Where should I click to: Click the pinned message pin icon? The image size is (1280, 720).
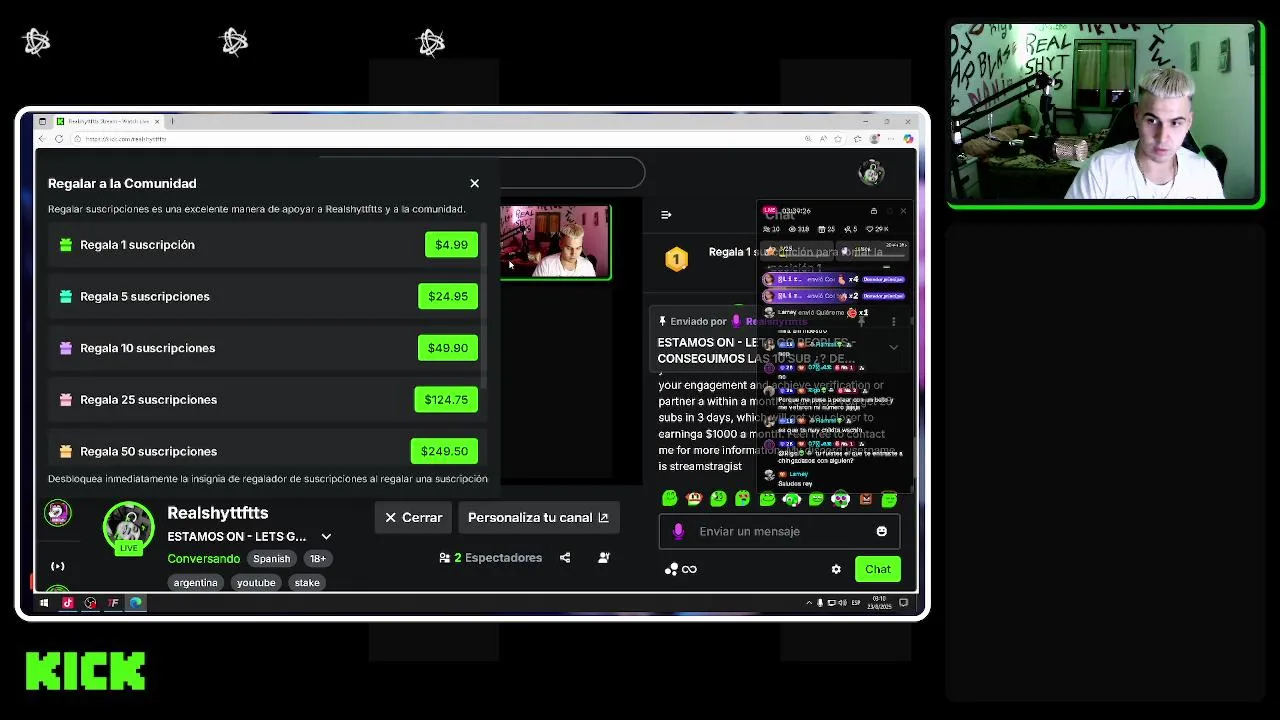[x=662, y=321]
